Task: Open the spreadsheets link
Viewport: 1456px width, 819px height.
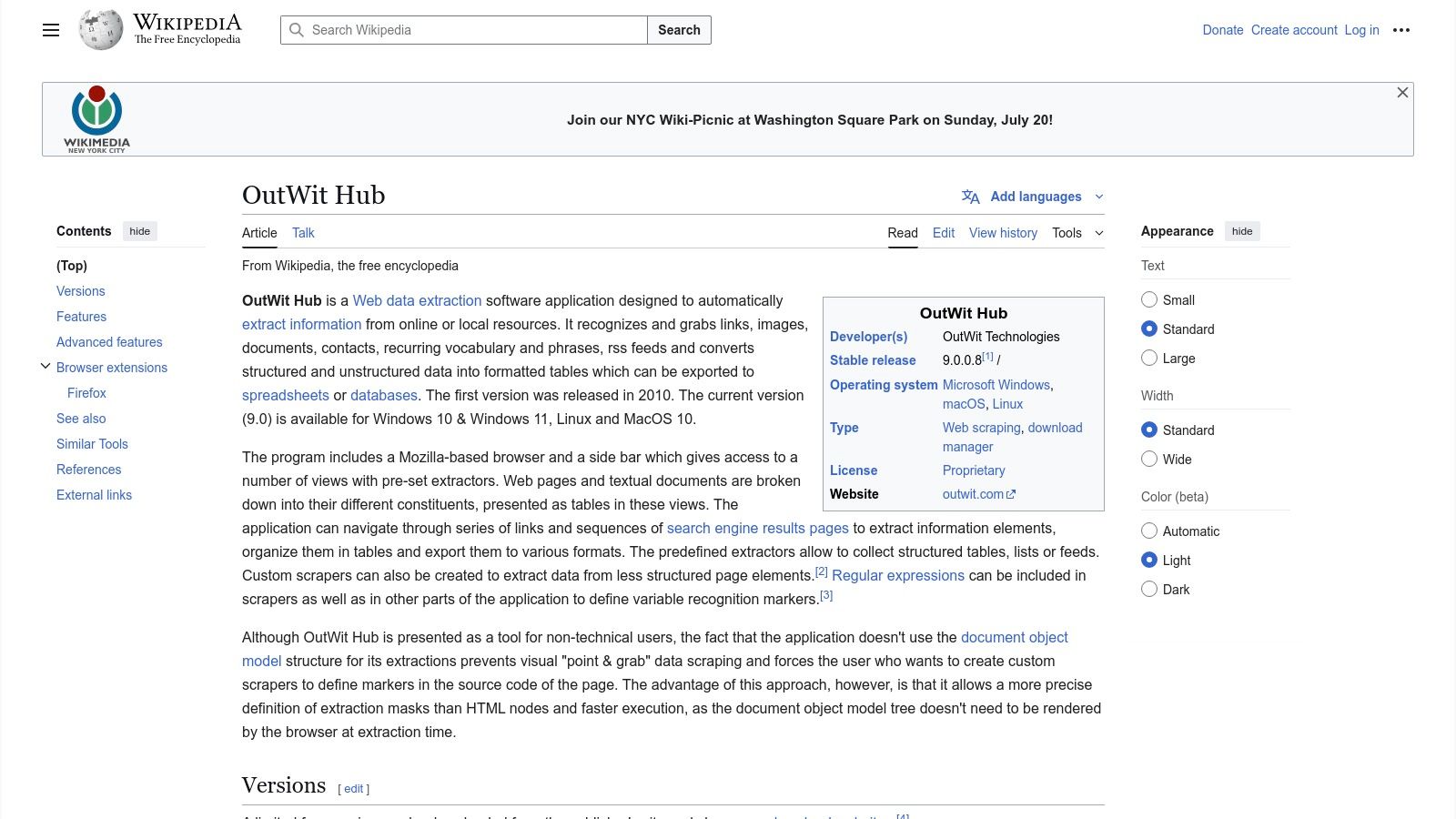Action: pyautogui.click(x=286, y=395)
